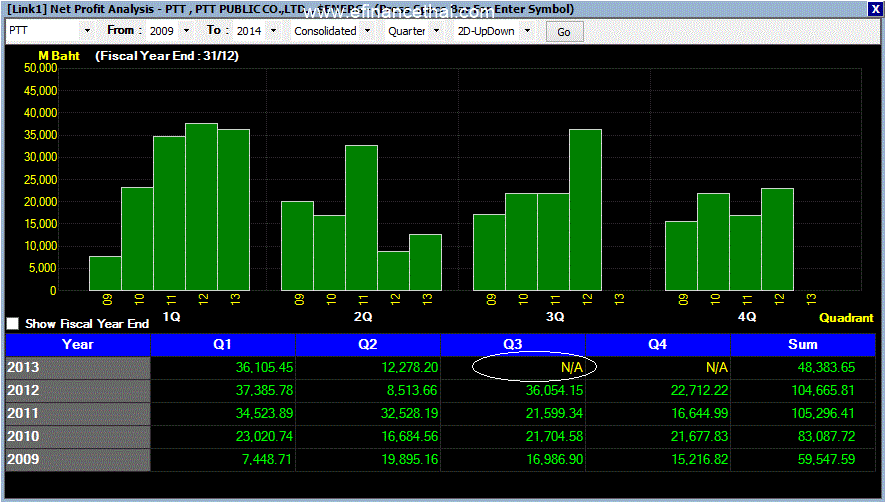Screen dimensions: 886x503
Task: Click the 2Q 2012 bar in chart
Action: (394, 271)
